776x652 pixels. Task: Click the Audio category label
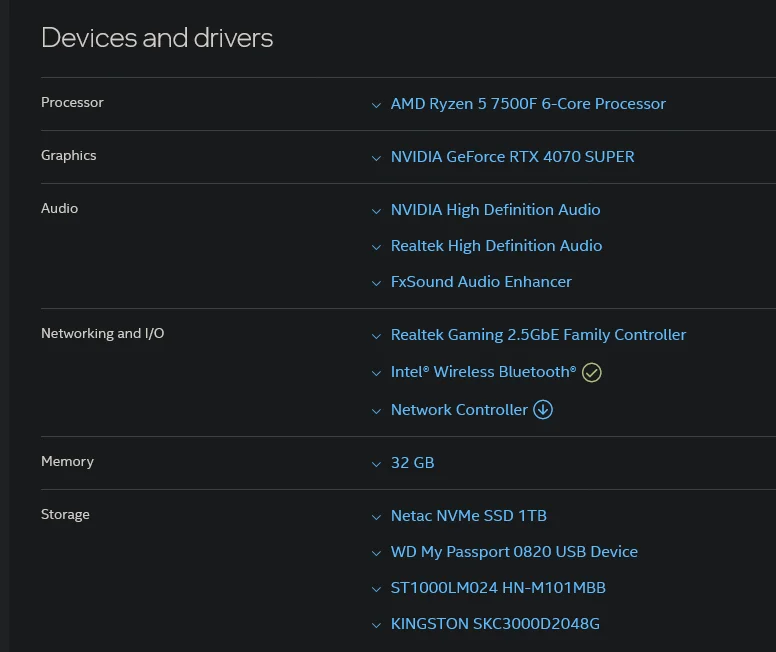pos(59,208)
